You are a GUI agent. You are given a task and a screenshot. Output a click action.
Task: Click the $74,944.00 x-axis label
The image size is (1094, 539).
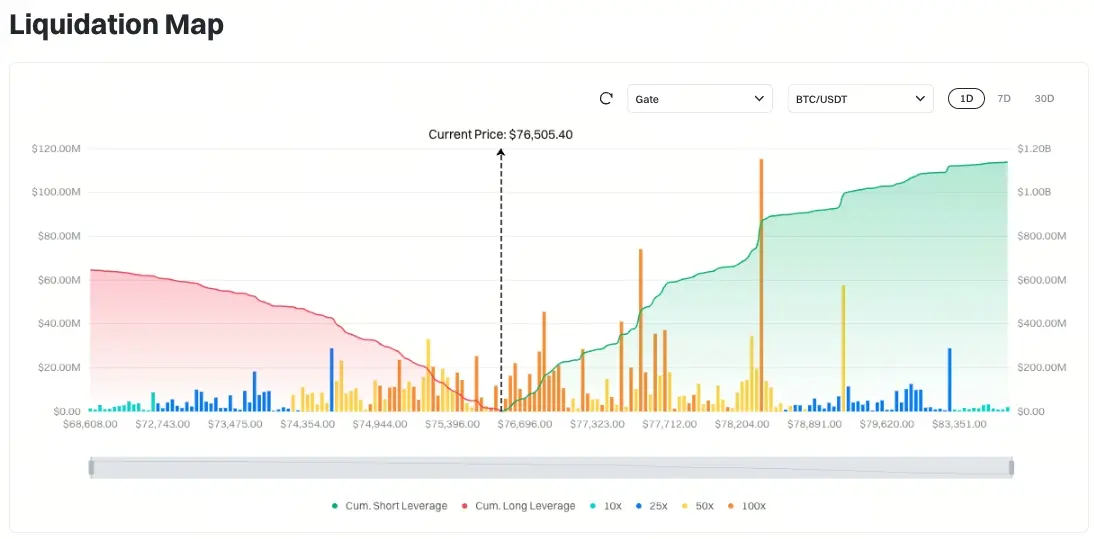point(380,424)
